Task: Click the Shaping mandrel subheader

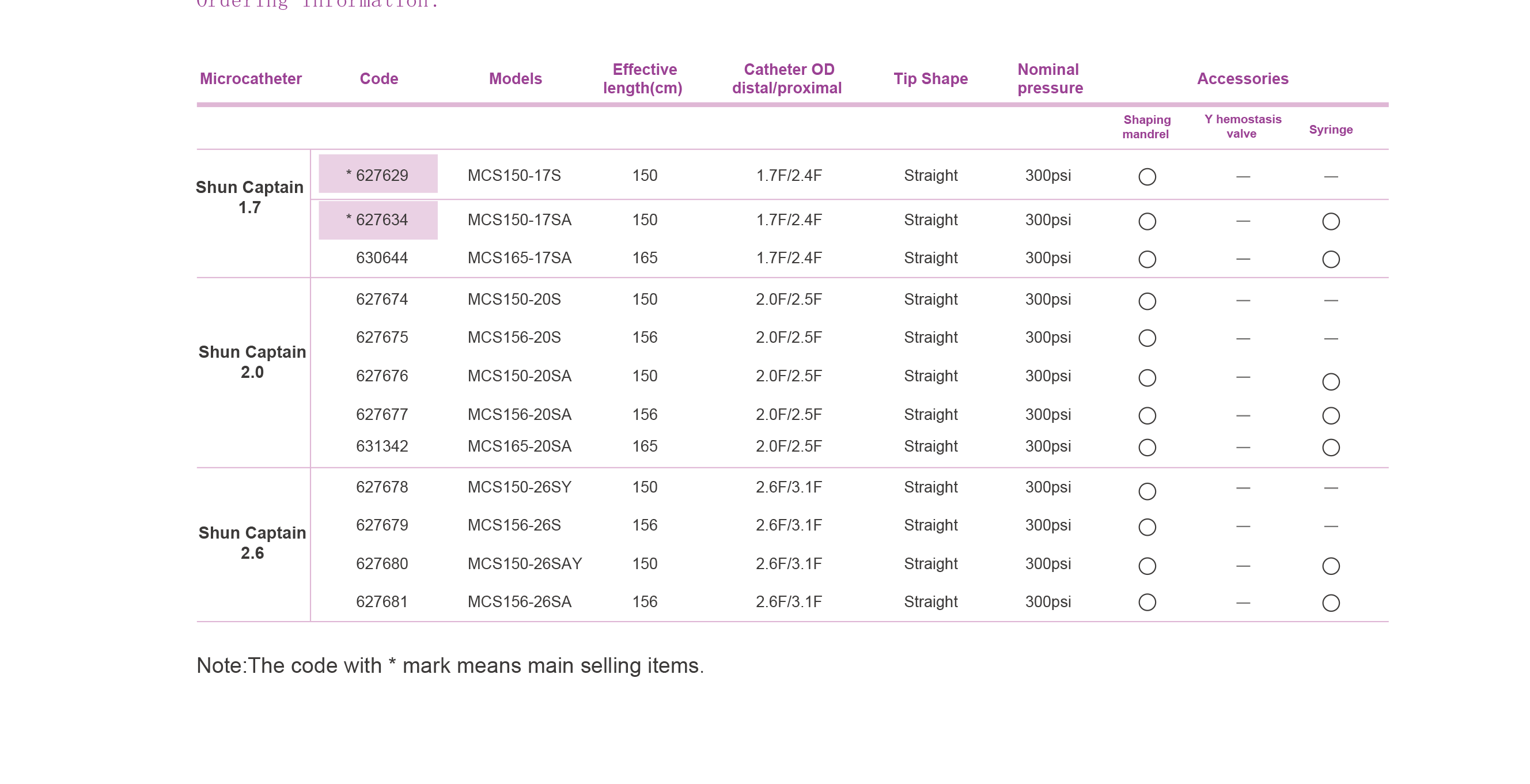Action: tap(1146, 127)
